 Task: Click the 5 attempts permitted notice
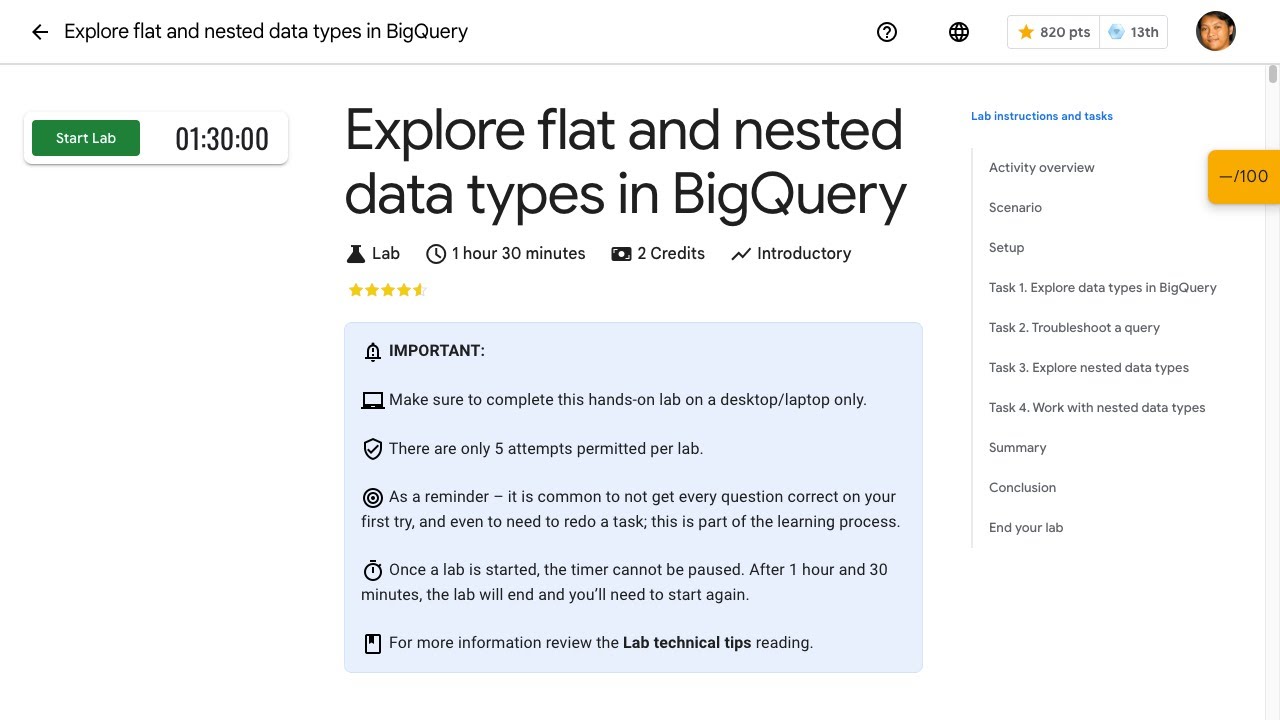[x=546, y=449]
